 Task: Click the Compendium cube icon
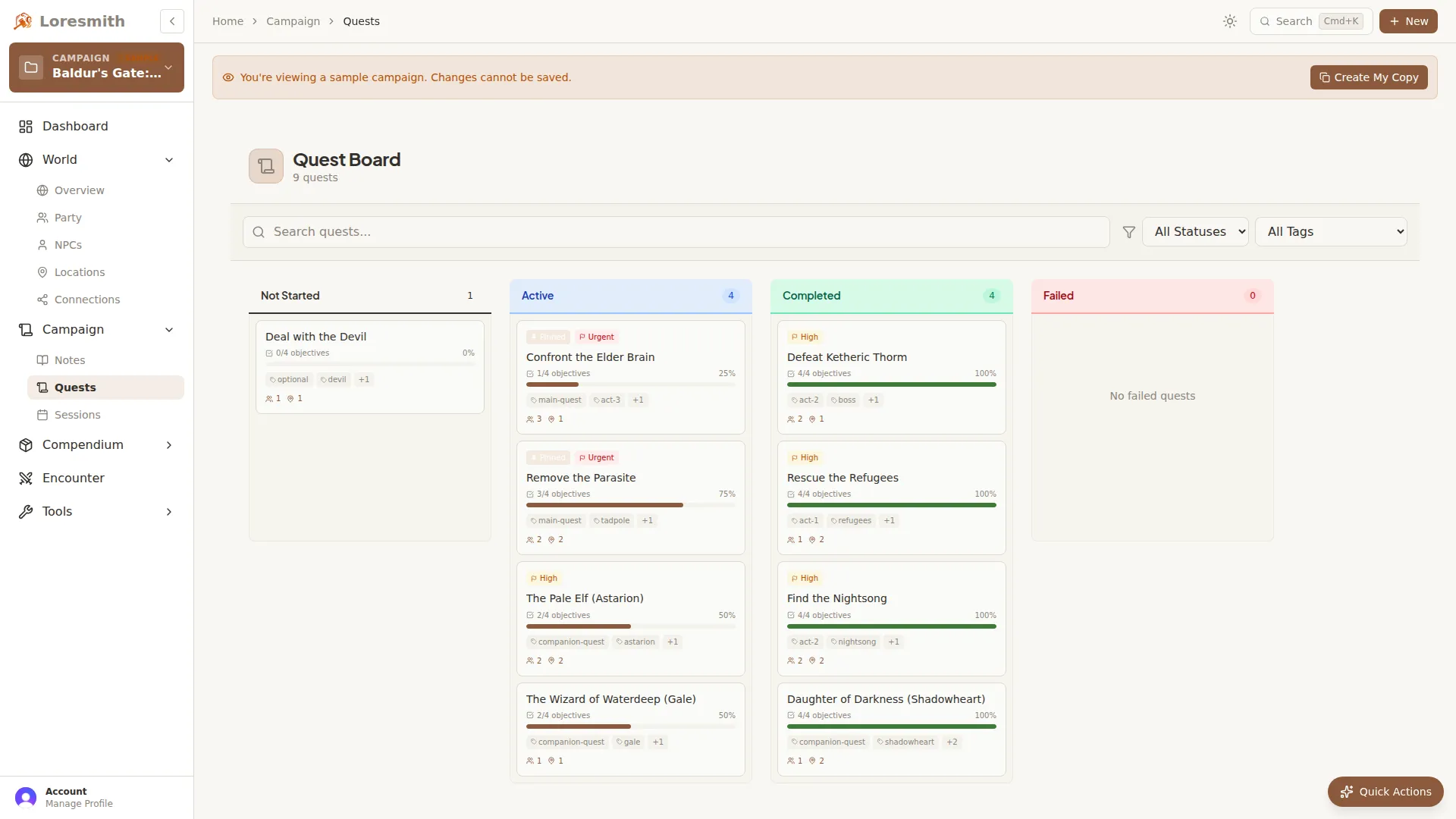pyautogui.click(x=26, y=445)
